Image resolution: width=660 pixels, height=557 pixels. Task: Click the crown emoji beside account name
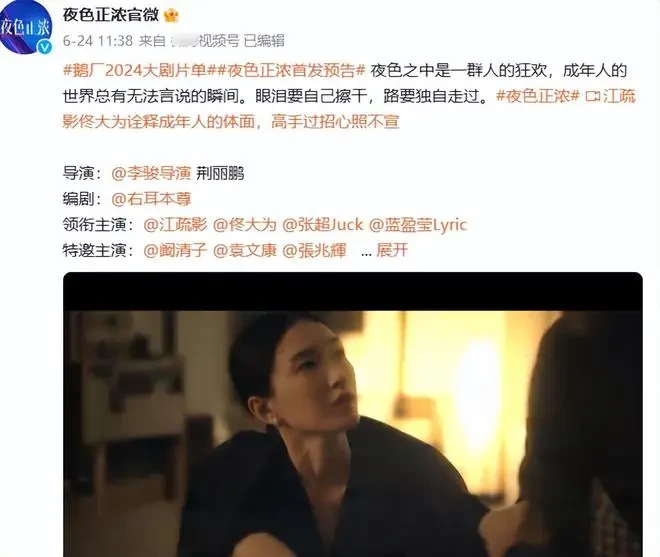pos(171,16)
